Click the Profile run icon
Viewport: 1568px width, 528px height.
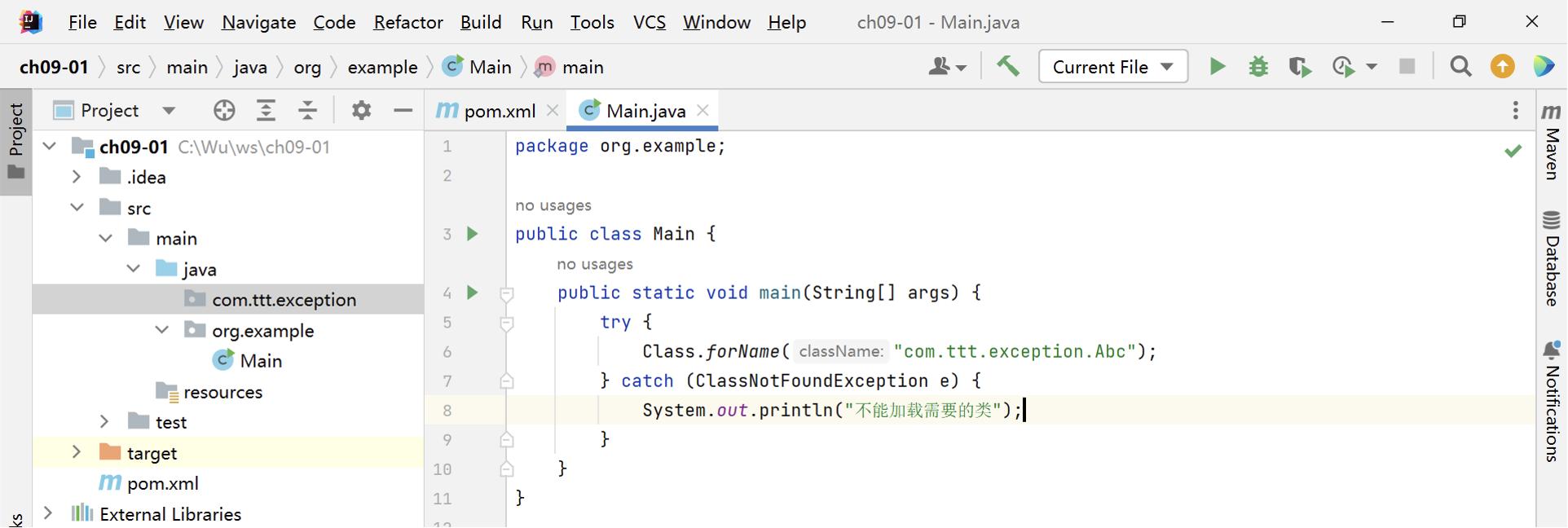1343,67
